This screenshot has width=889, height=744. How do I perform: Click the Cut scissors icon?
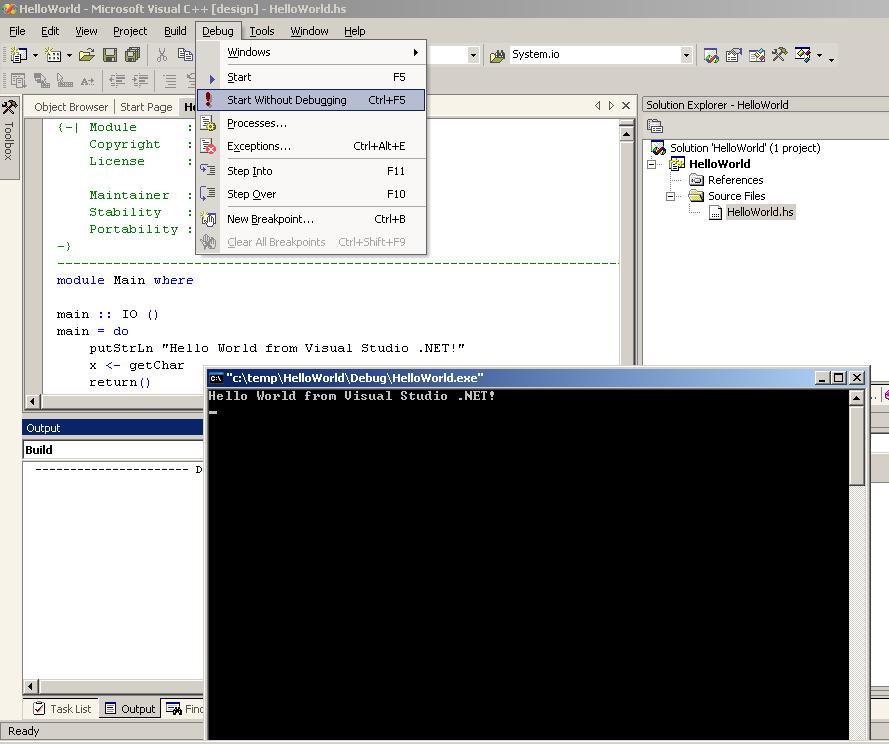162,55
